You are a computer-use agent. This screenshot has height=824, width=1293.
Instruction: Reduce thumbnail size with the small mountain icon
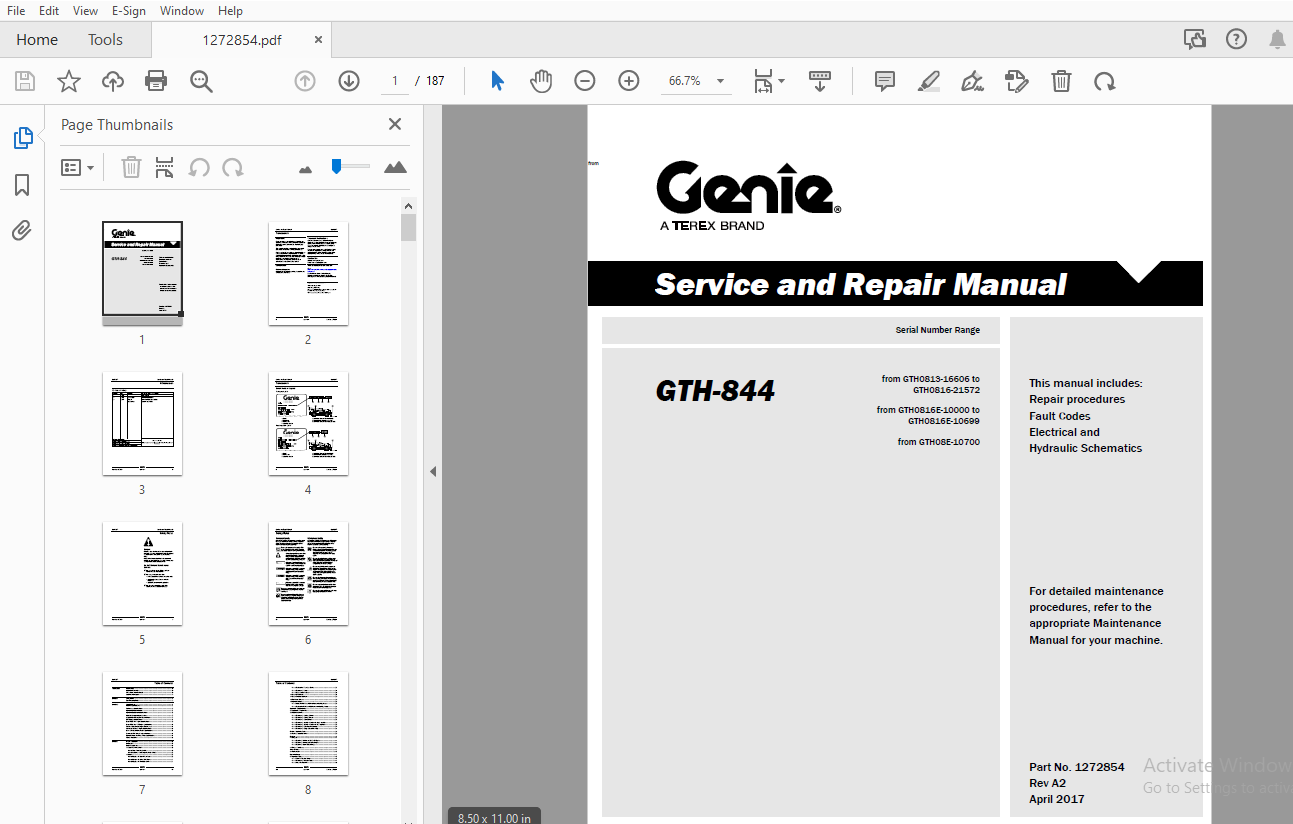[x=306, y=169]
